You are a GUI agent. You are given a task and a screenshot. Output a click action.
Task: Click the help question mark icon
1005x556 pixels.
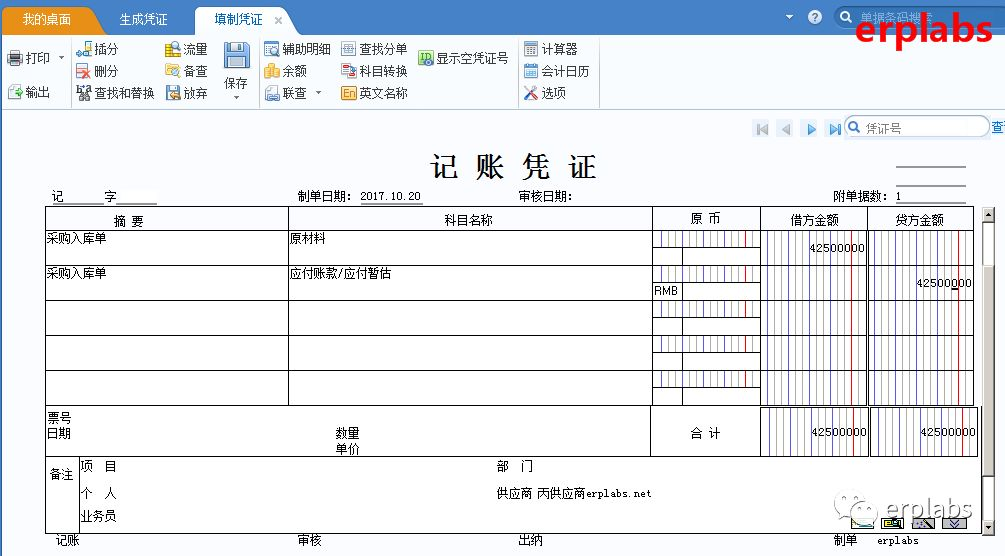815,17
